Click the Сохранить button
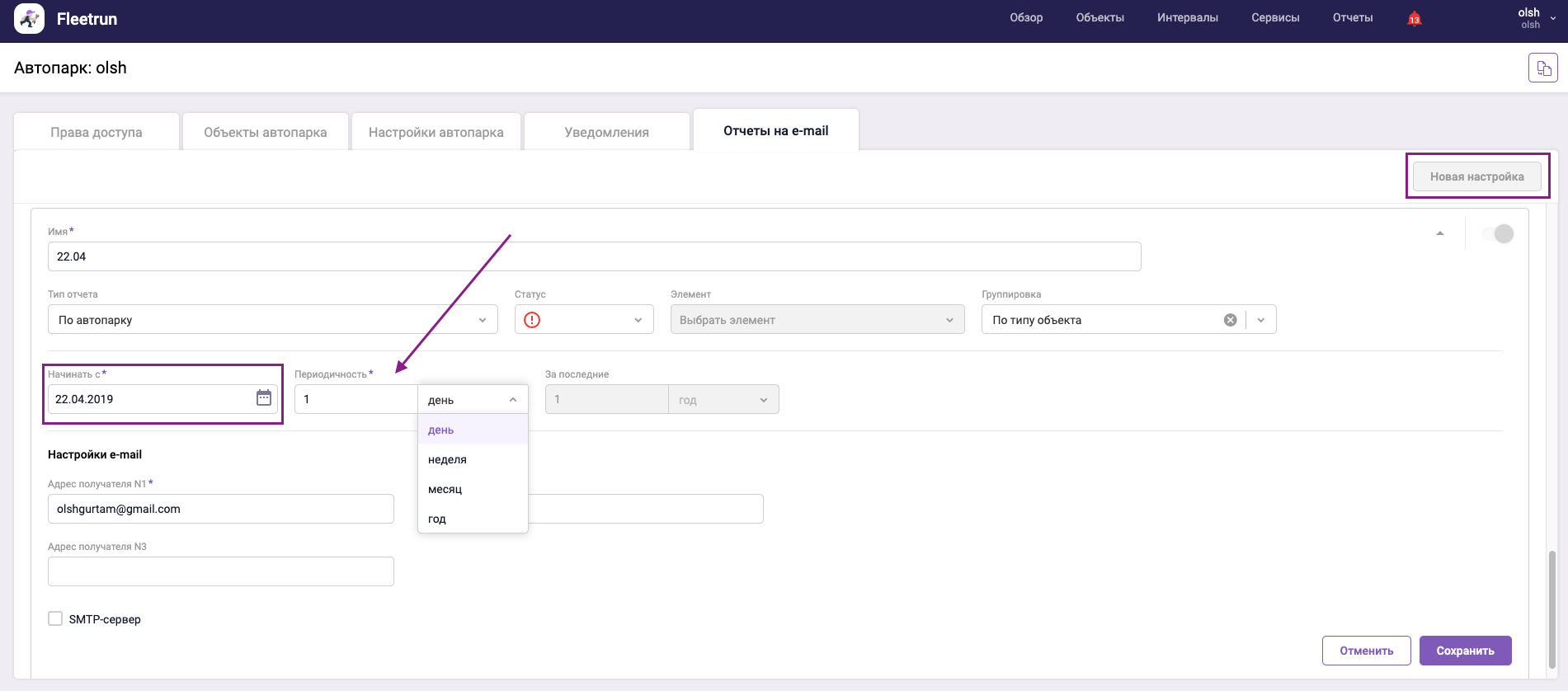This screenshot has height=691, width=1568. (1465, 651)
